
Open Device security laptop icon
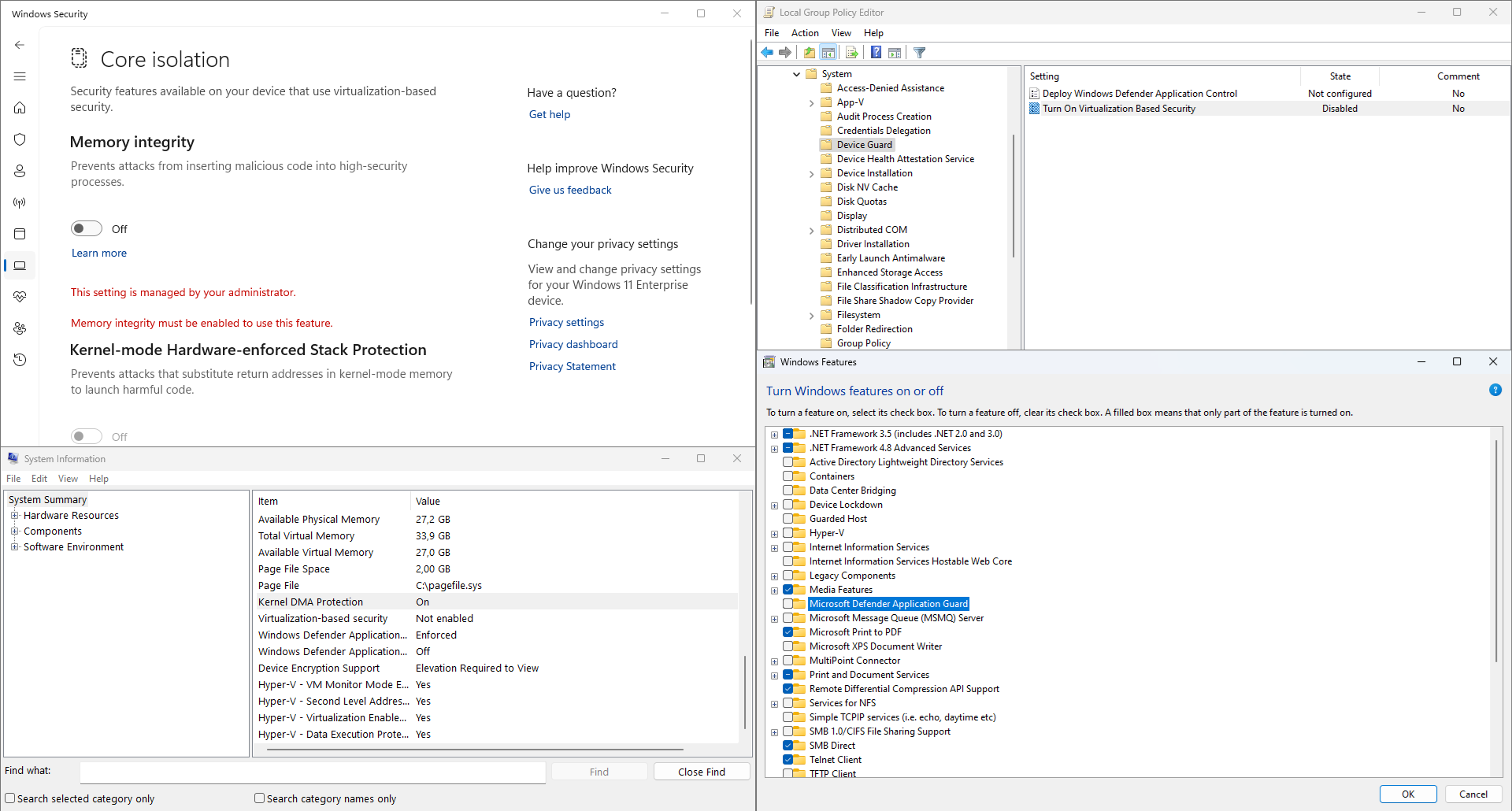(x=20, y=265)
